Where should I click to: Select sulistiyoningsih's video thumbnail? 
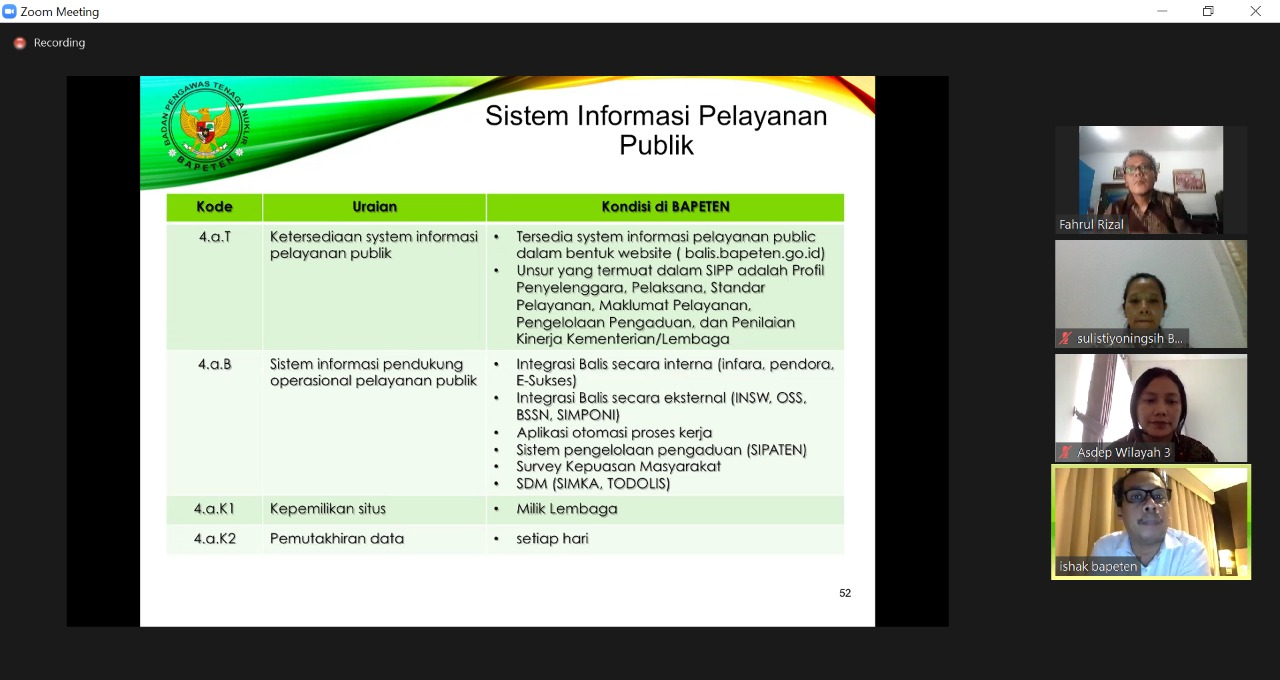coord(1151,294)
